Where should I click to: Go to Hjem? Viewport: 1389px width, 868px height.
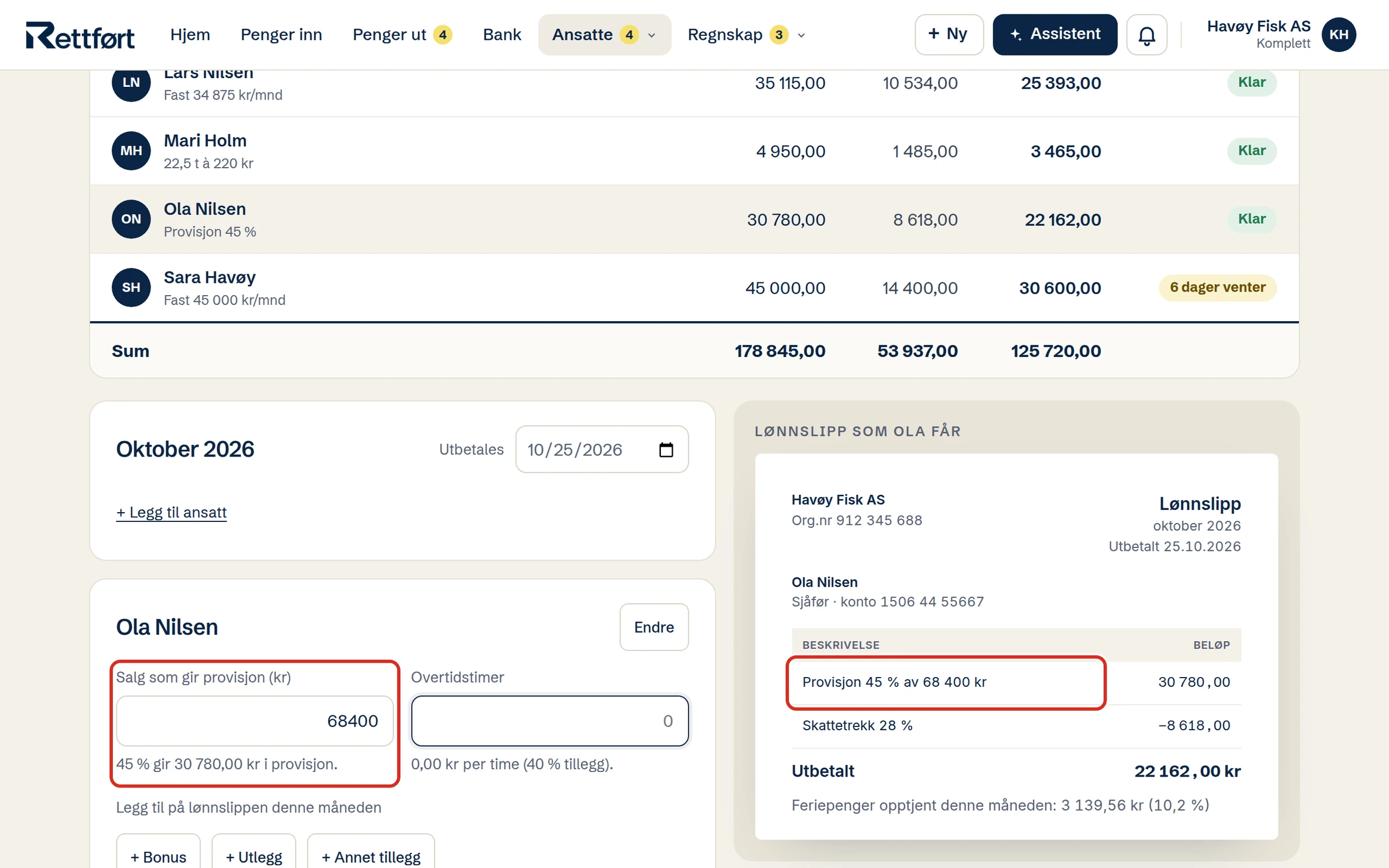click(190, 35)
